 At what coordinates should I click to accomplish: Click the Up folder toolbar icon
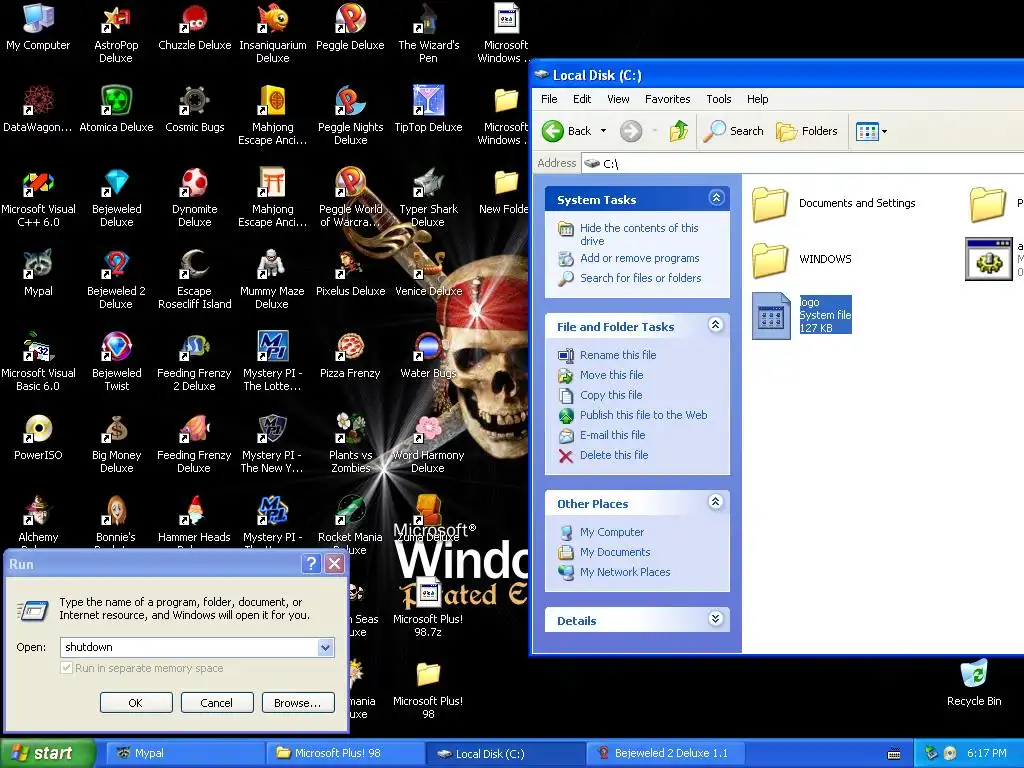pos(679,131)
